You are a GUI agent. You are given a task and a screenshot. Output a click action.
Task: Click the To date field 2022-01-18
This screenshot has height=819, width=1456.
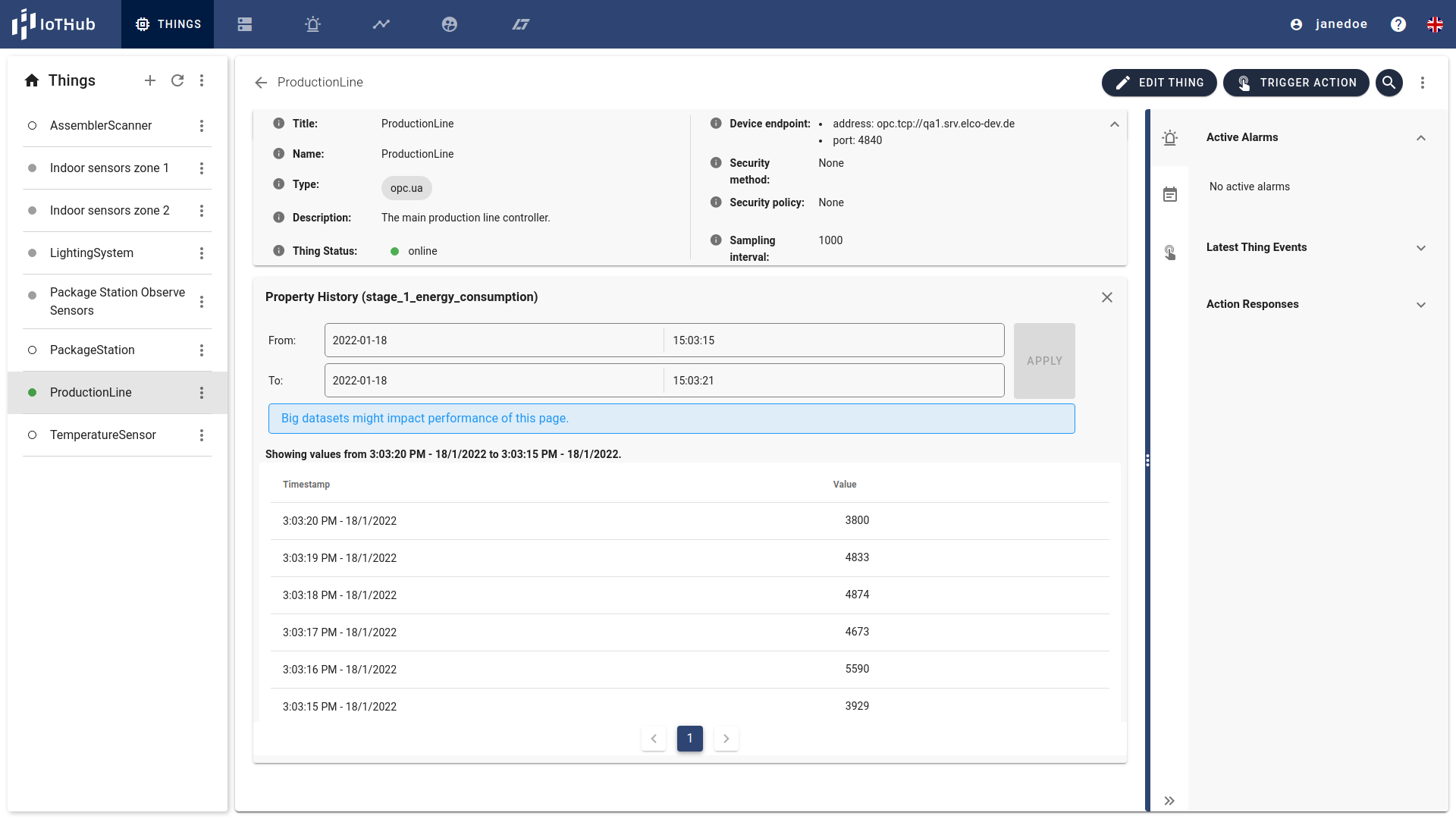point(494,381)
